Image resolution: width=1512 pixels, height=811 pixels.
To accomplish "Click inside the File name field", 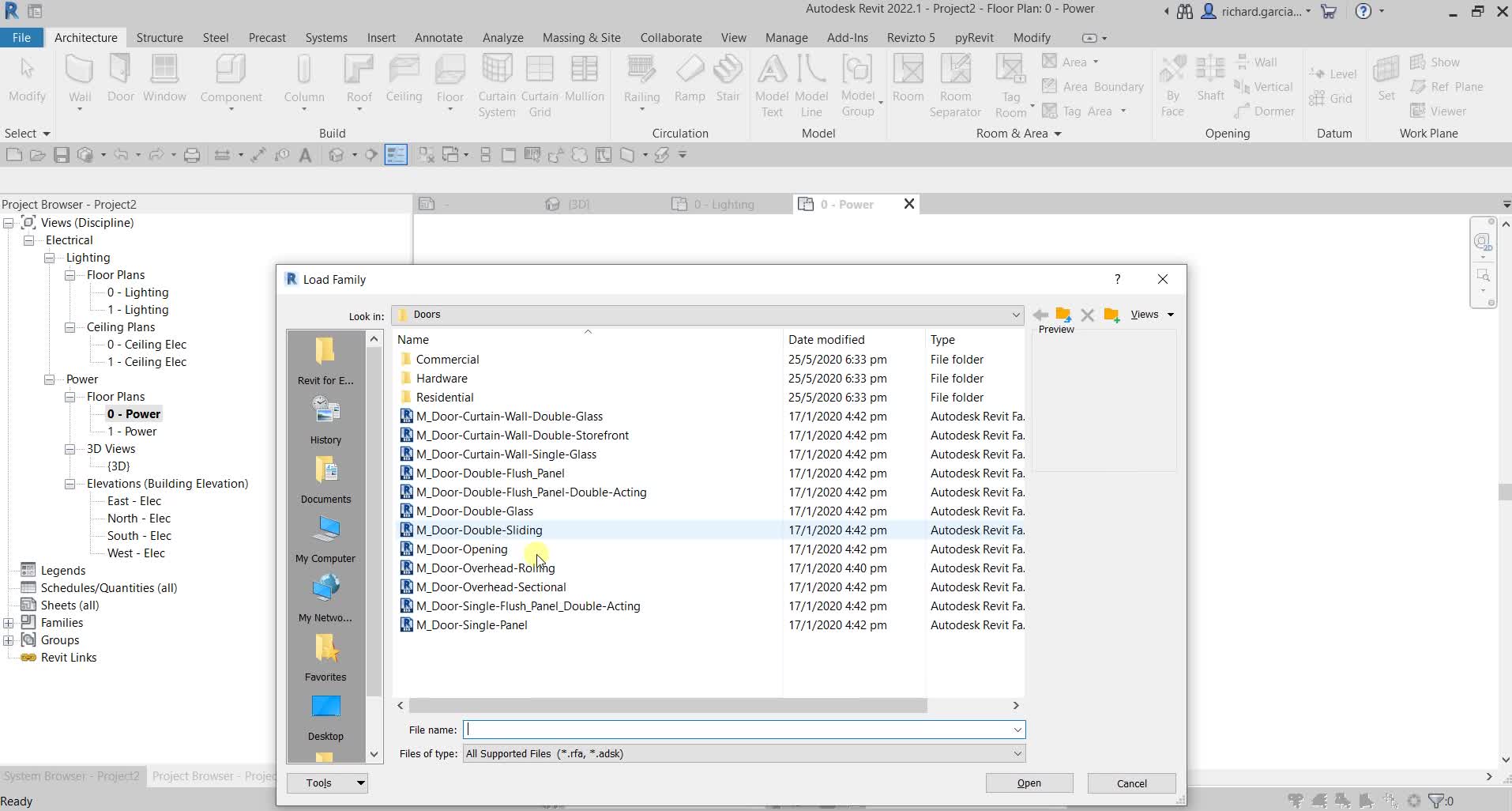I will 711,729.
